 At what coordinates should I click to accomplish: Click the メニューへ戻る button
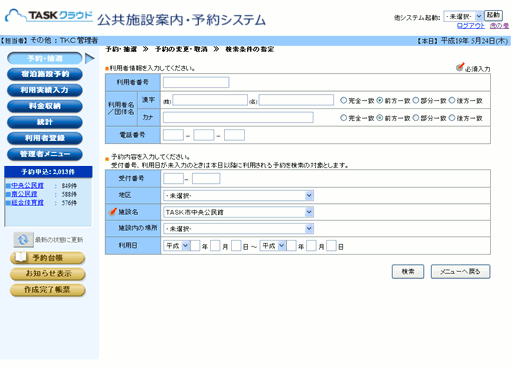tap(460, 272)
